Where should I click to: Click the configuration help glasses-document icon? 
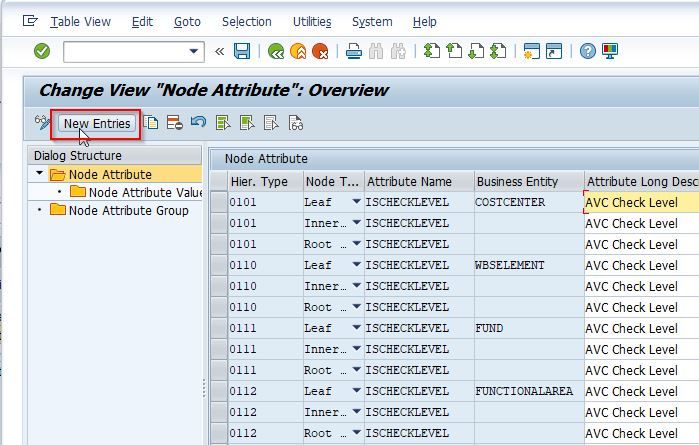(295, 123)
